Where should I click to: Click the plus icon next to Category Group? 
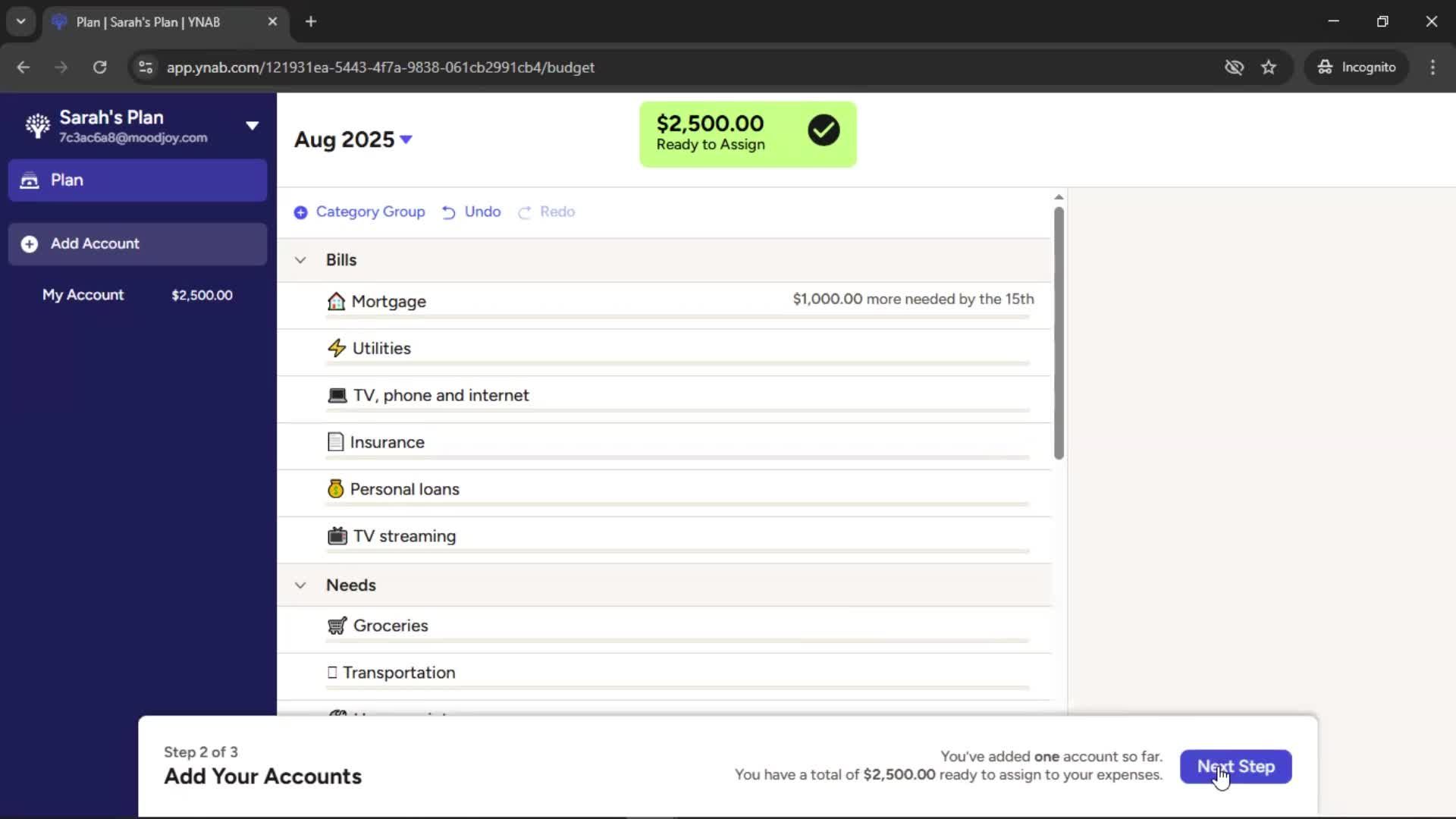(301, 212)
